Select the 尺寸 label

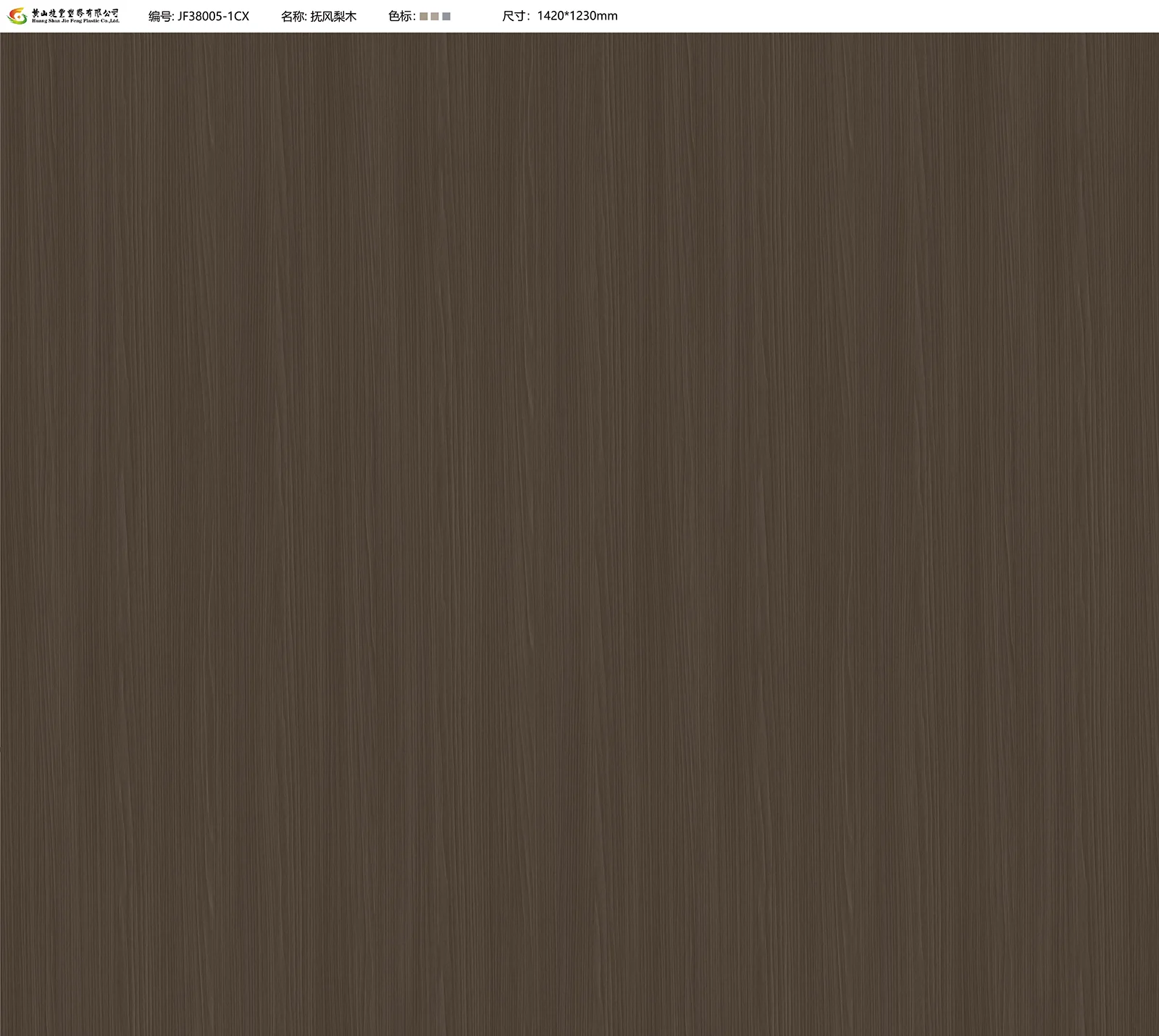click(x=515, y=16)
